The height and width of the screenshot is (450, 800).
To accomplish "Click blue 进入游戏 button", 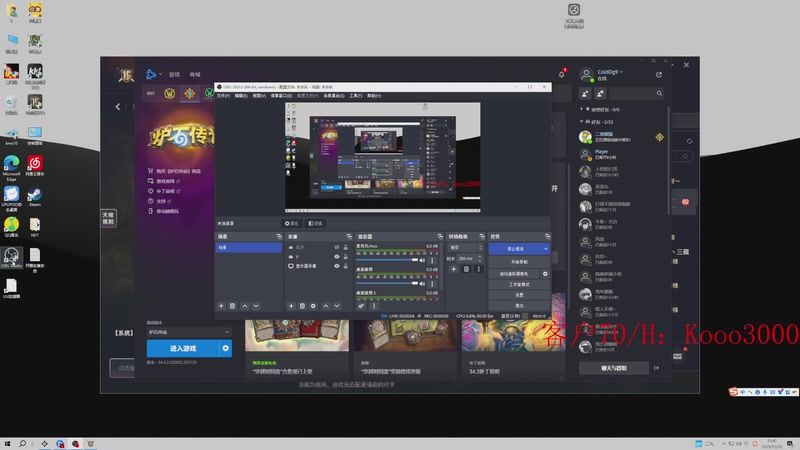I will 183,348.
